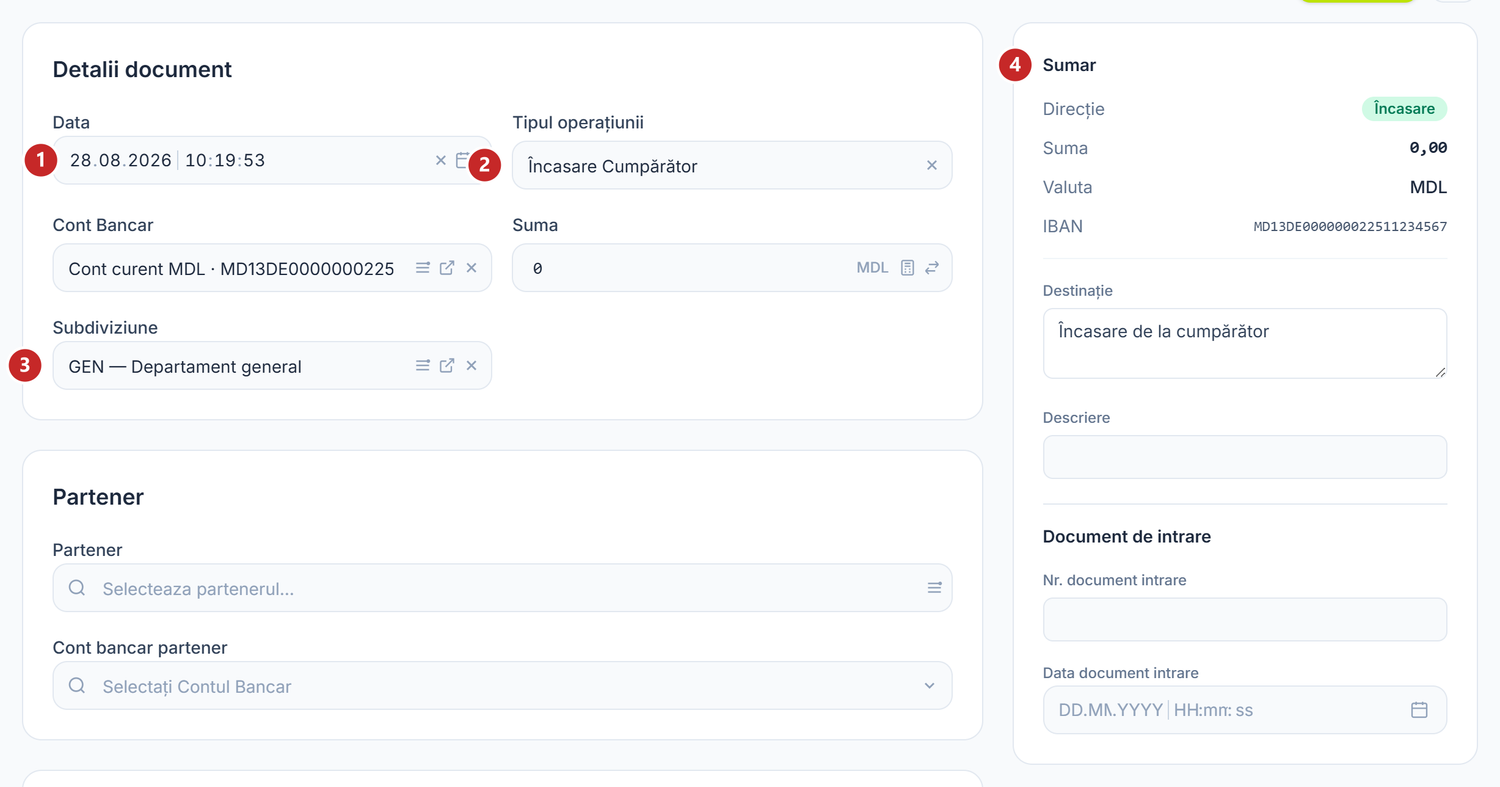Click the green Încasare direction badge
The width and height of the screenshot is (1500, 787).
1404,109
